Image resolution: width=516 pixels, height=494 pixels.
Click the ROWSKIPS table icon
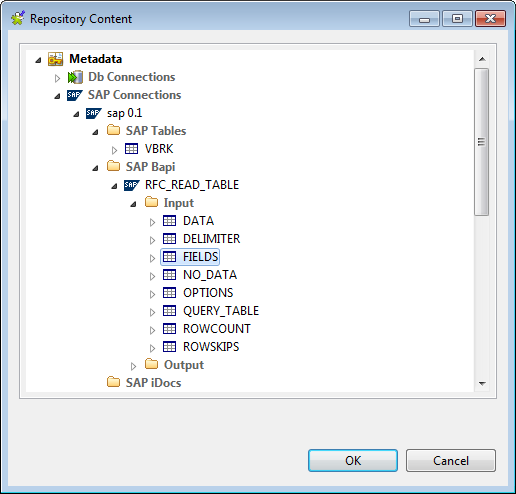point(169,347)
